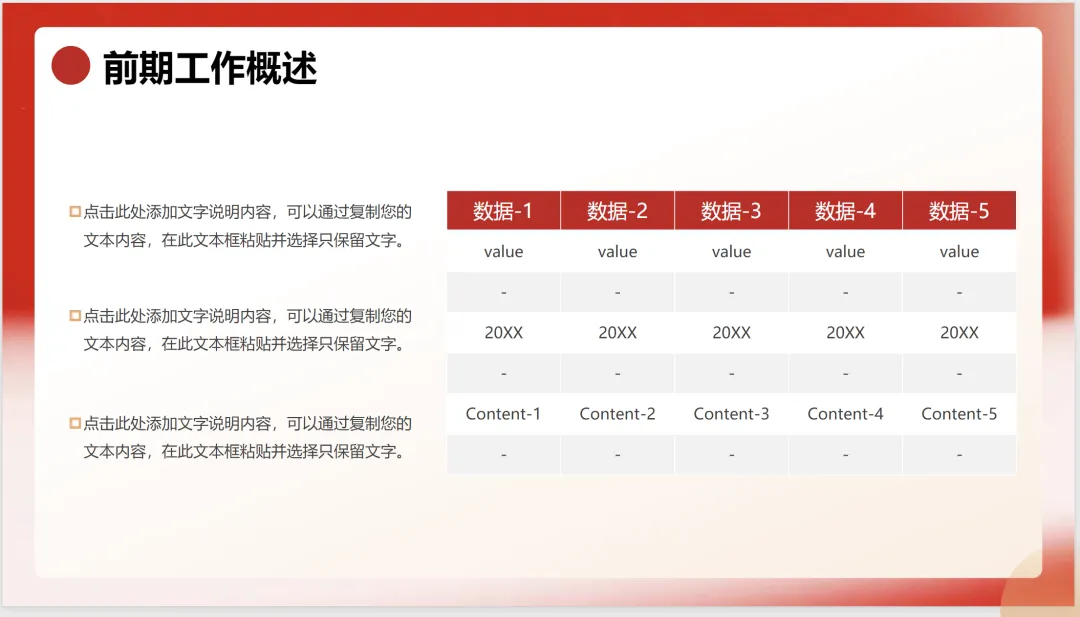Click the dash cell below 20XX in 数据-3 column
This screenshot has height=617, width=1080.
coord(731,373)
